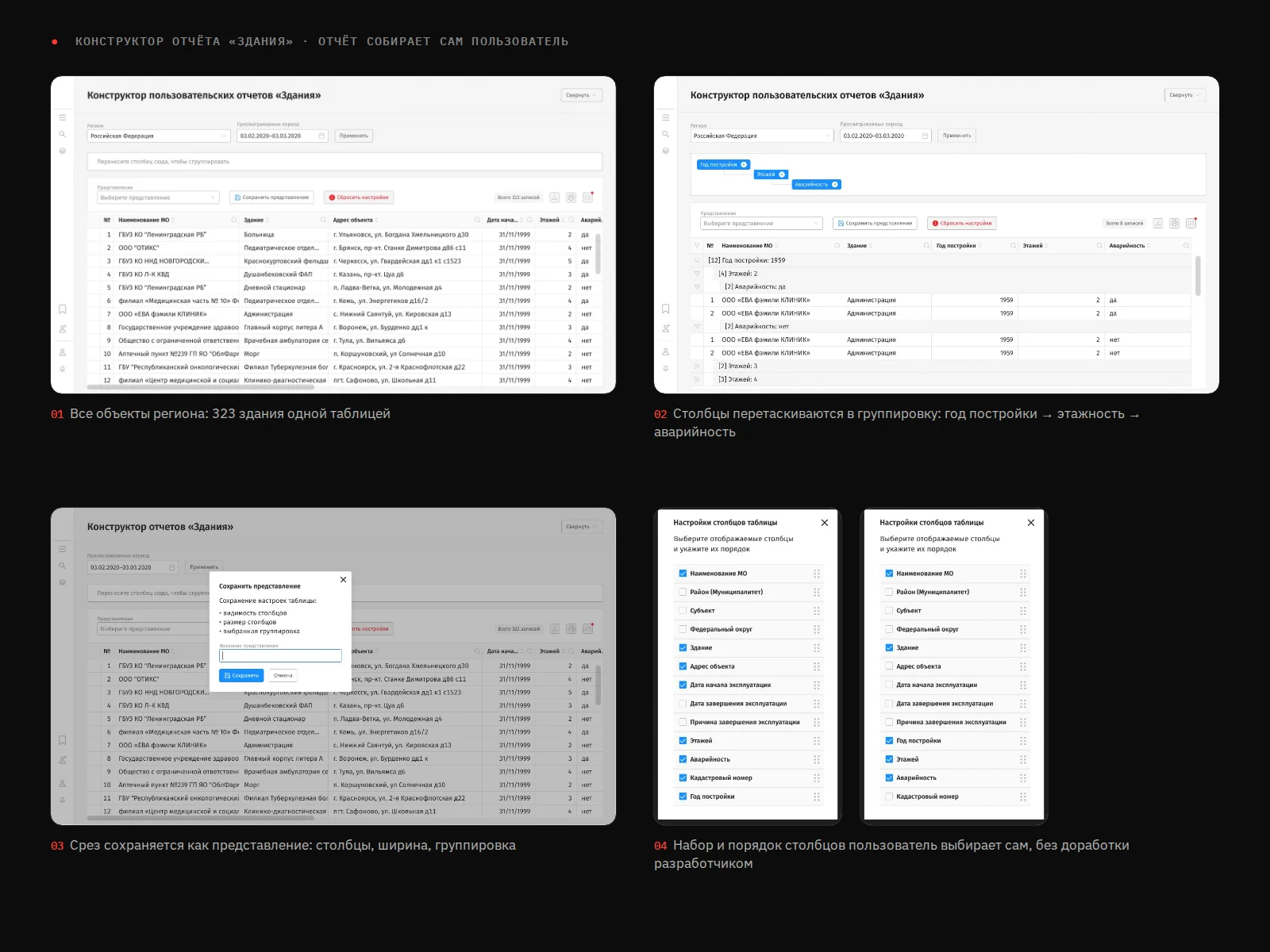1270x952 pixels.
Task: Click the print icon in screenshot 02 toolbar
Action: 1175,223
